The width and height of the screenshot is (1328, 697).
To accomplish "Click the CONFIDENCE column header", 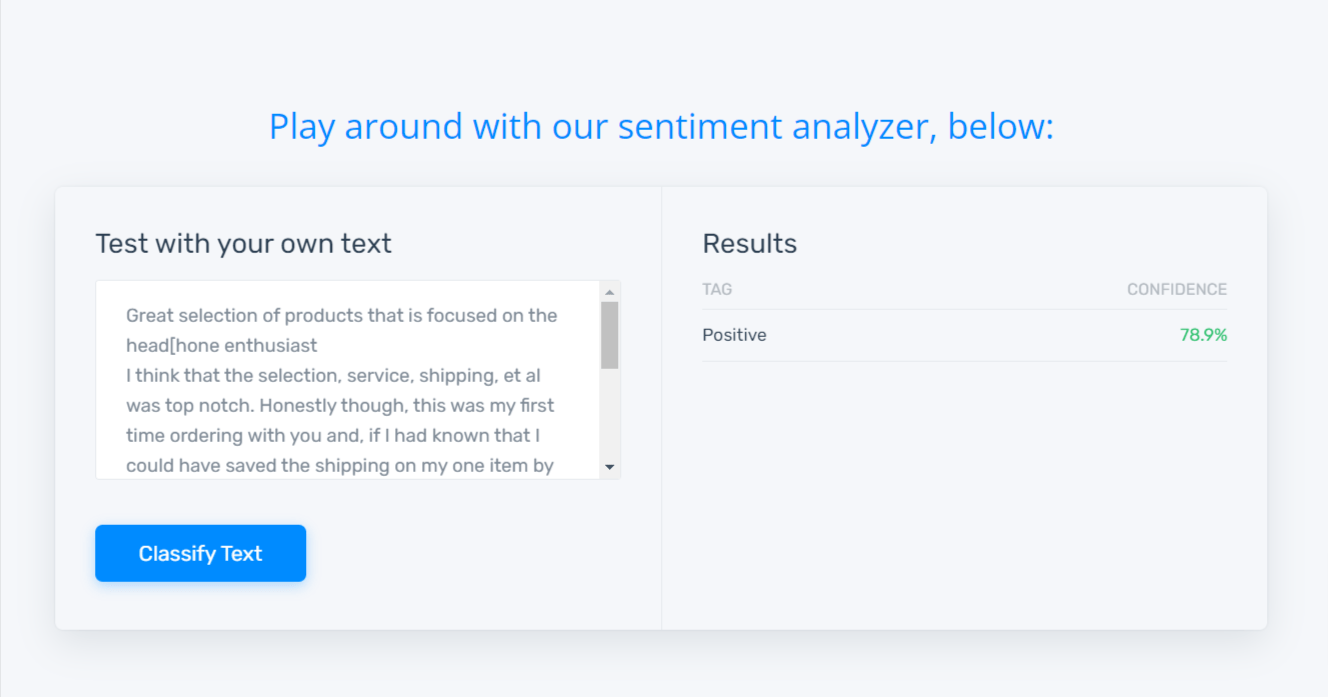I will click(1177, 289).
